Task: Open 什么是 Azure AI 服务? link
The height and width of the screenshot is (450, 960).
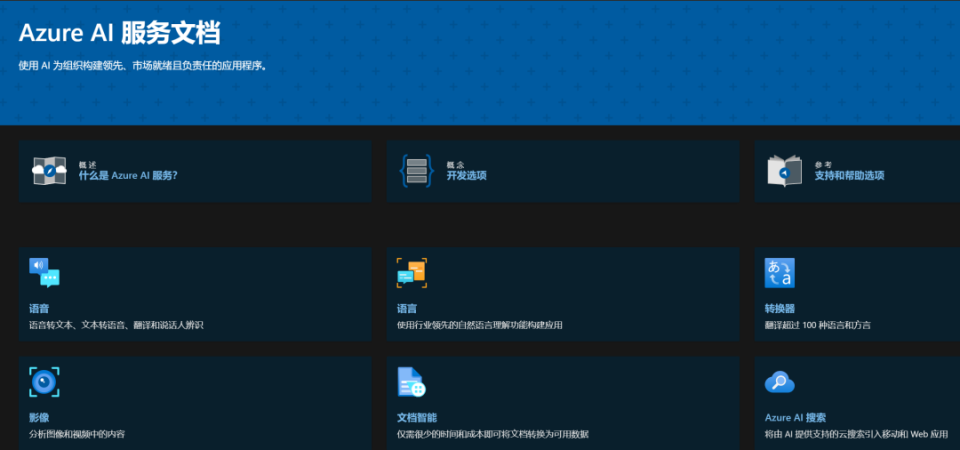Action: (x=128, y=176)
